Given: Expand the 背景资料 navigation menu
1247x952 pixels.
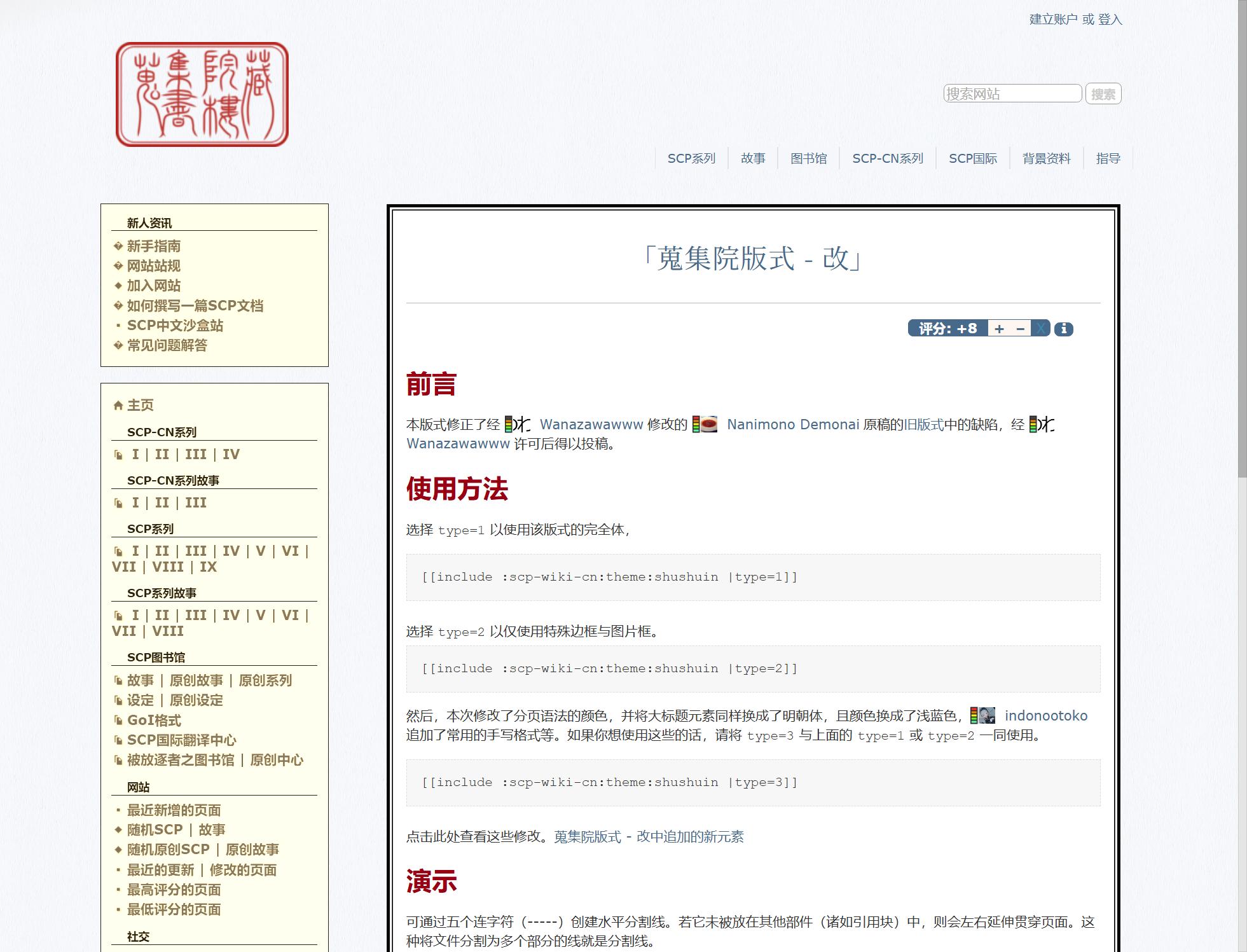Looking at the screenshot, I should 1046,158.
